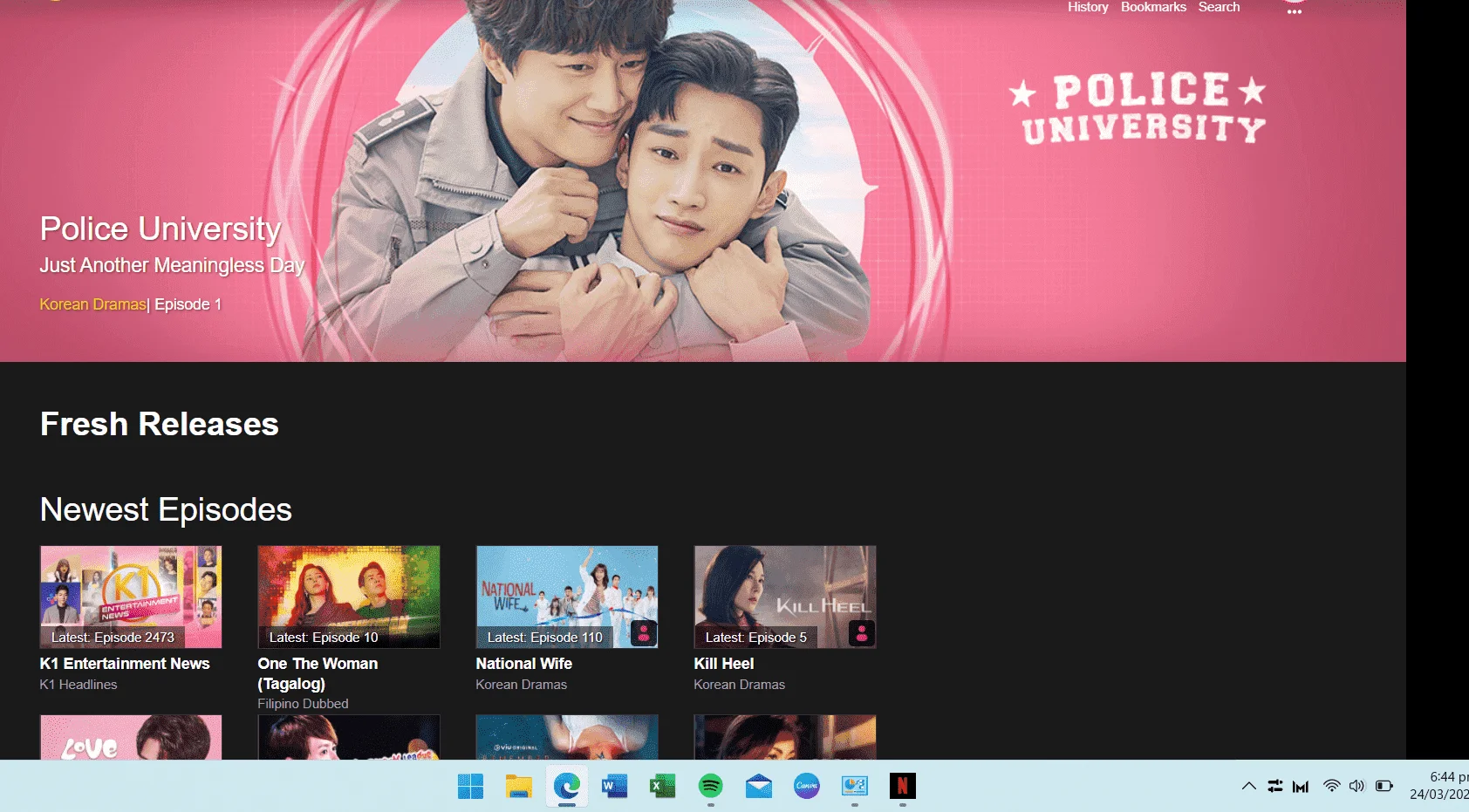
Task: Open File Explorer from the taskbar
Action: 519,787
